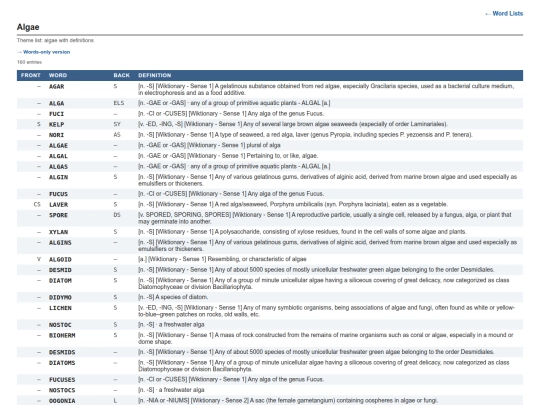This screenshot has height=405, width=540.
Task: Click the Y front hook for ALGOID
Action: [39, 260]
